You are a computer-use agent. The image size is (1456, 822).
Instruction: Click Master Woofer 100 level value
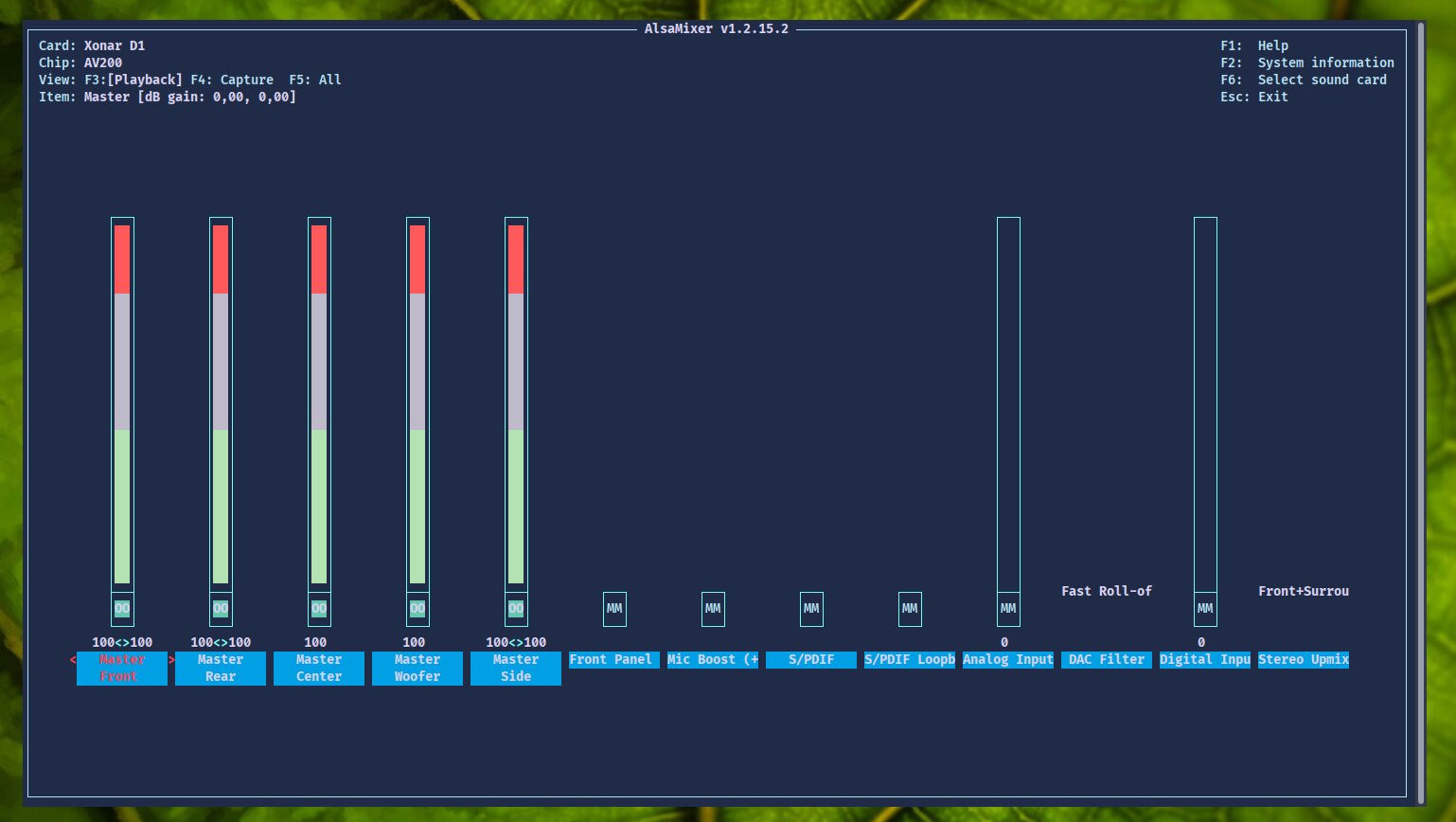click(414, 642)
